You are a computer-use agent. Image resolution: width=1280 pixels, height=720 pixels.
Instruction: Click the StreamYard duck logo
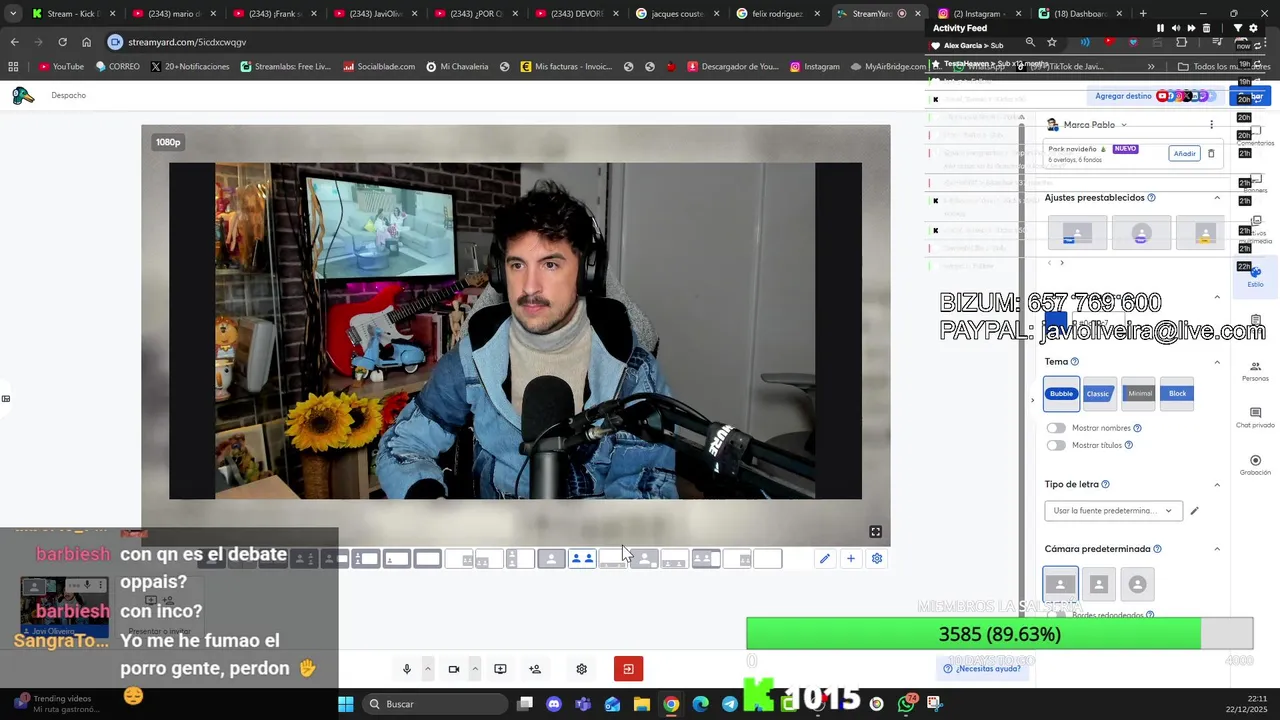coord(22,96)
